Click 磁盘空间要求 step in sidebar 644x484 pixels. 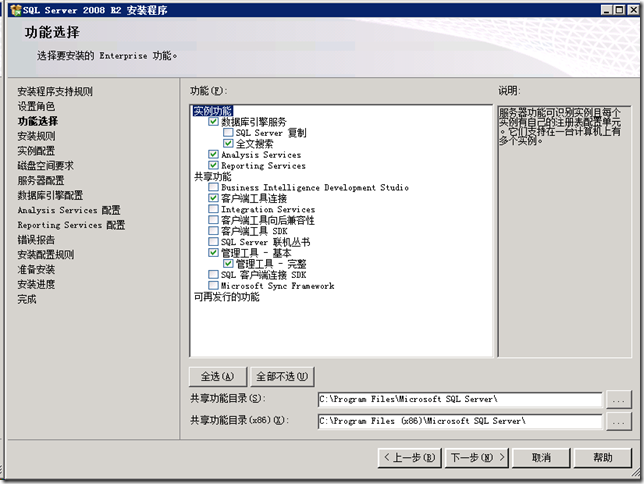(46, 166)
